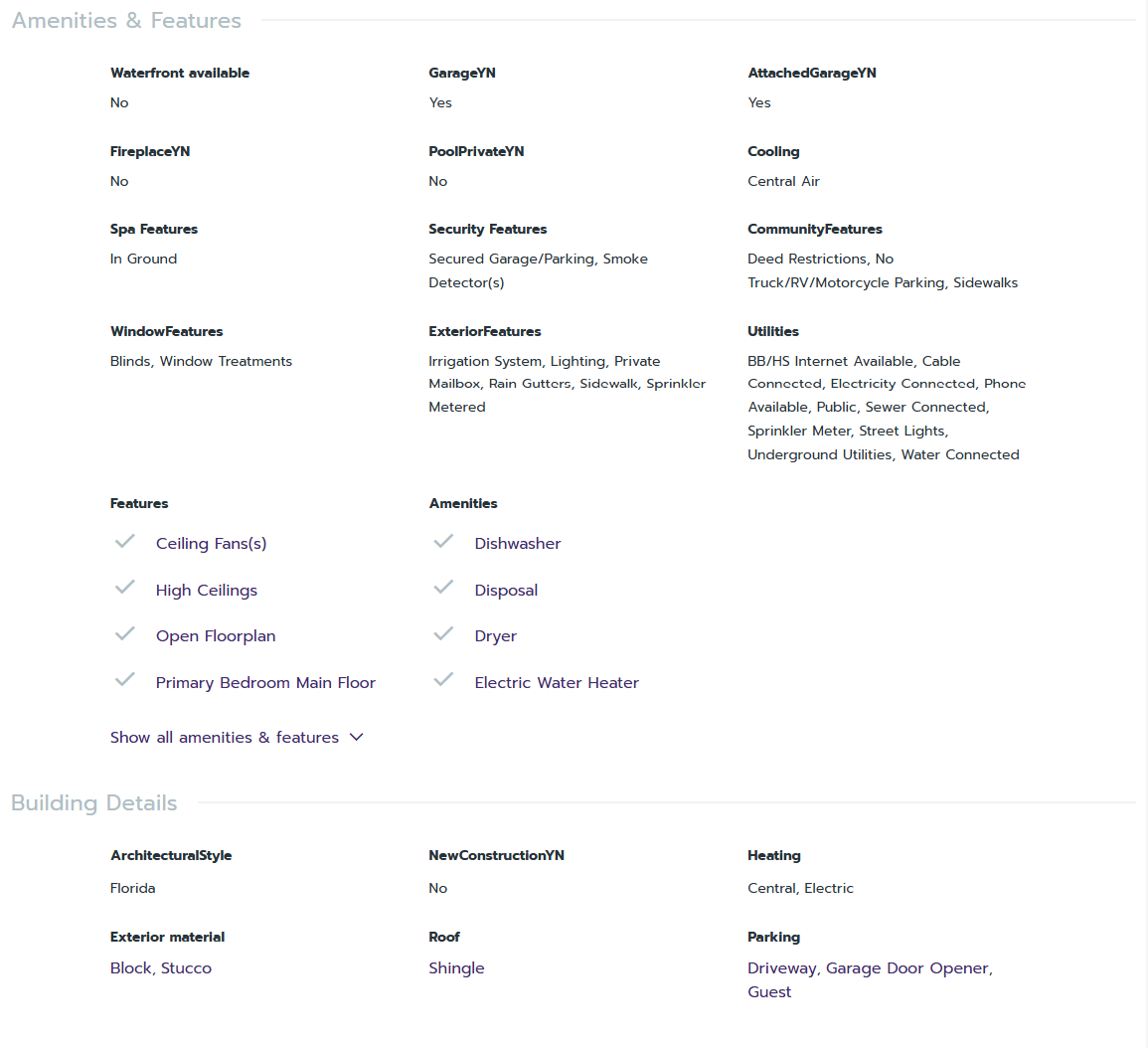Click the Electric Water Heater link

(557, 683)
